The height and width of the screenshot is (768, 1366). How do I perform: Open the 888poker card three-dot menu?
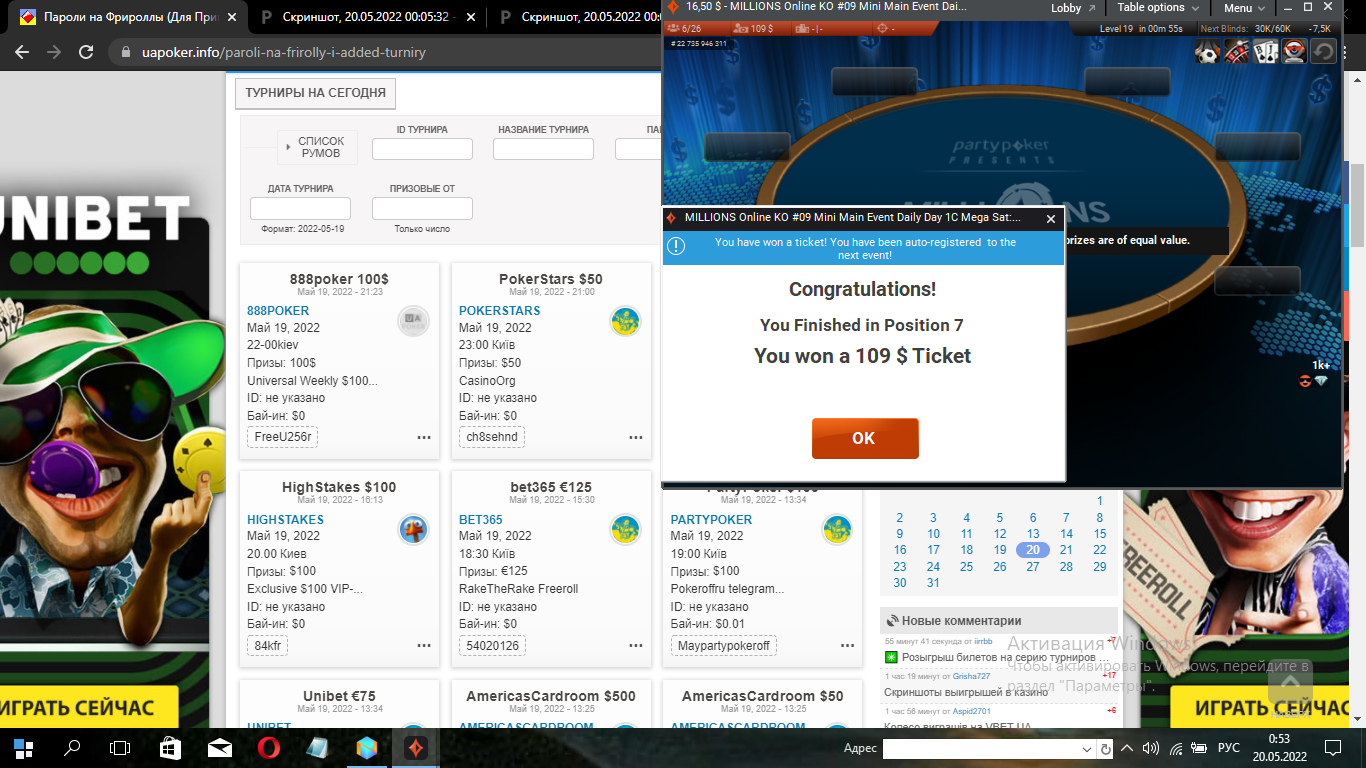(x=424, y=438)
